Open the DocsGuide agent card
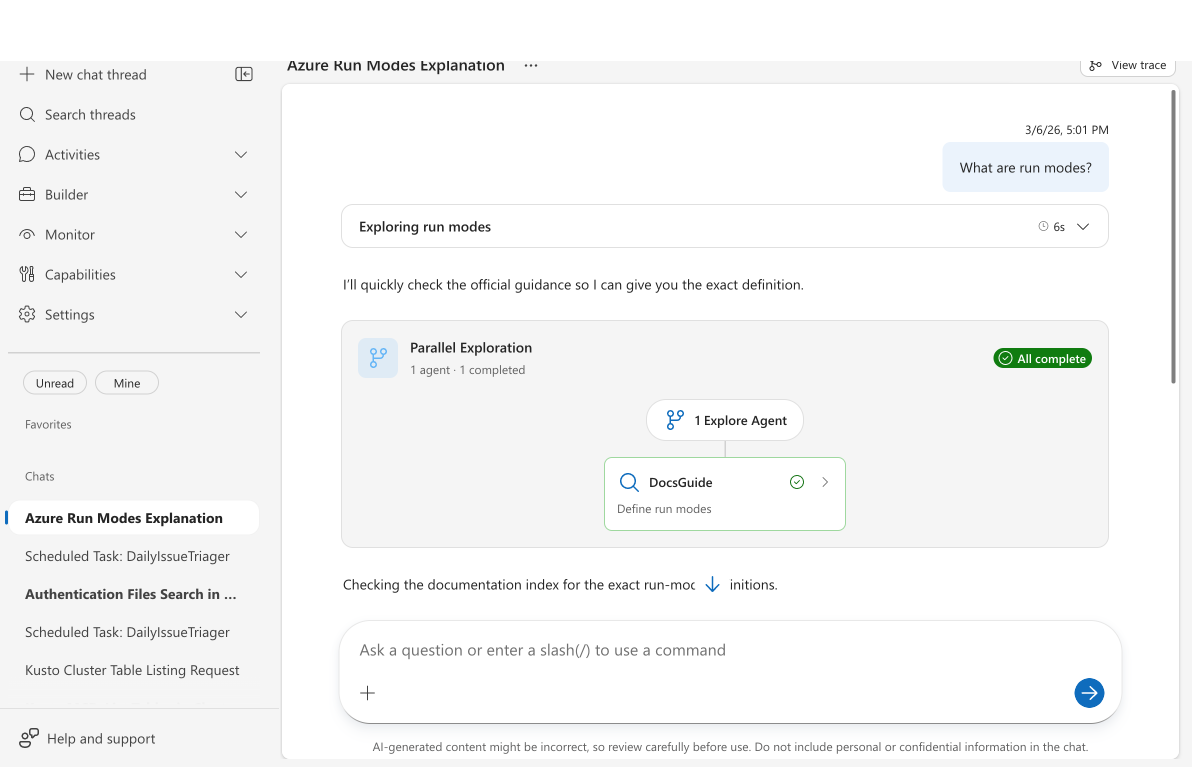 724,493
